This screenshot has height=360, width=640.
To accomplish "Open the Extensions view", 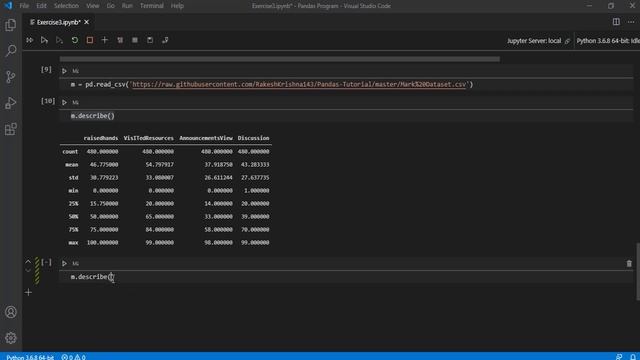I will pos(11,129).
